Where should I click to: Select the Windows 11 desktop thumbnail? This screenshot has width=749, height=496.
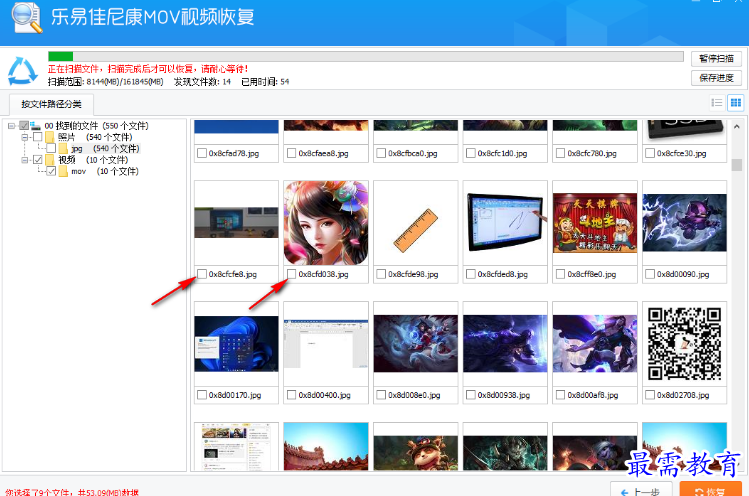236,344
